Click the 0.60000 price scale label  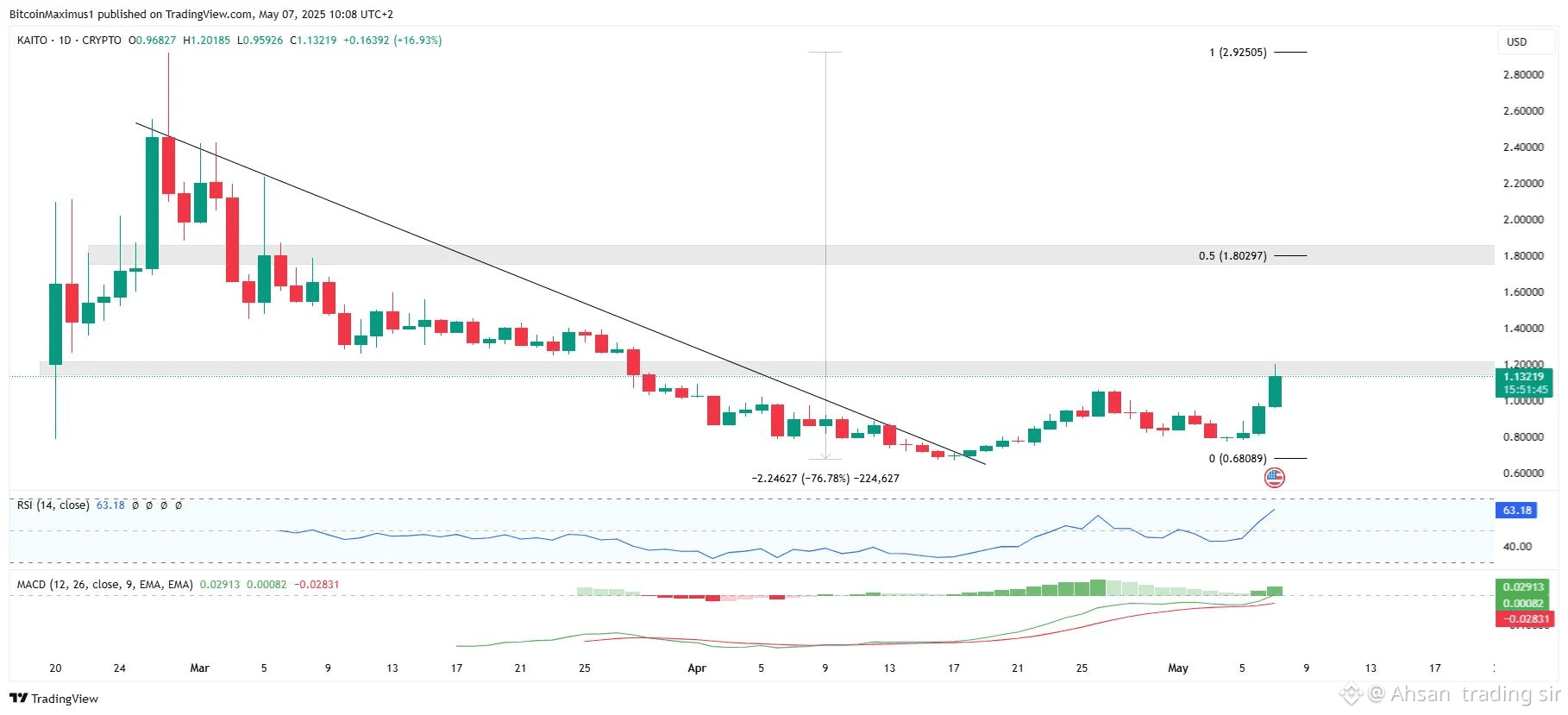coord(1523,474)
